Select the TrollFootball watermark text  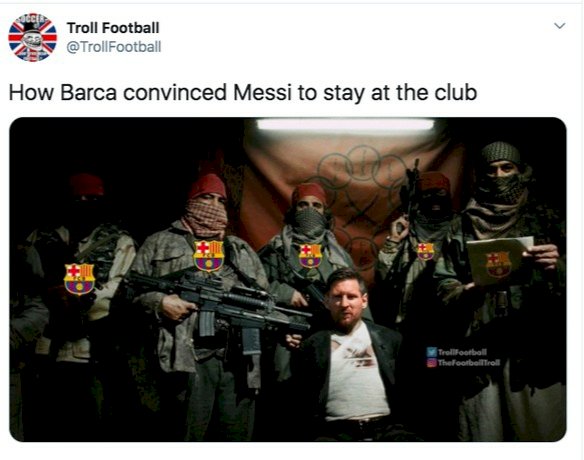click(462, 352)
